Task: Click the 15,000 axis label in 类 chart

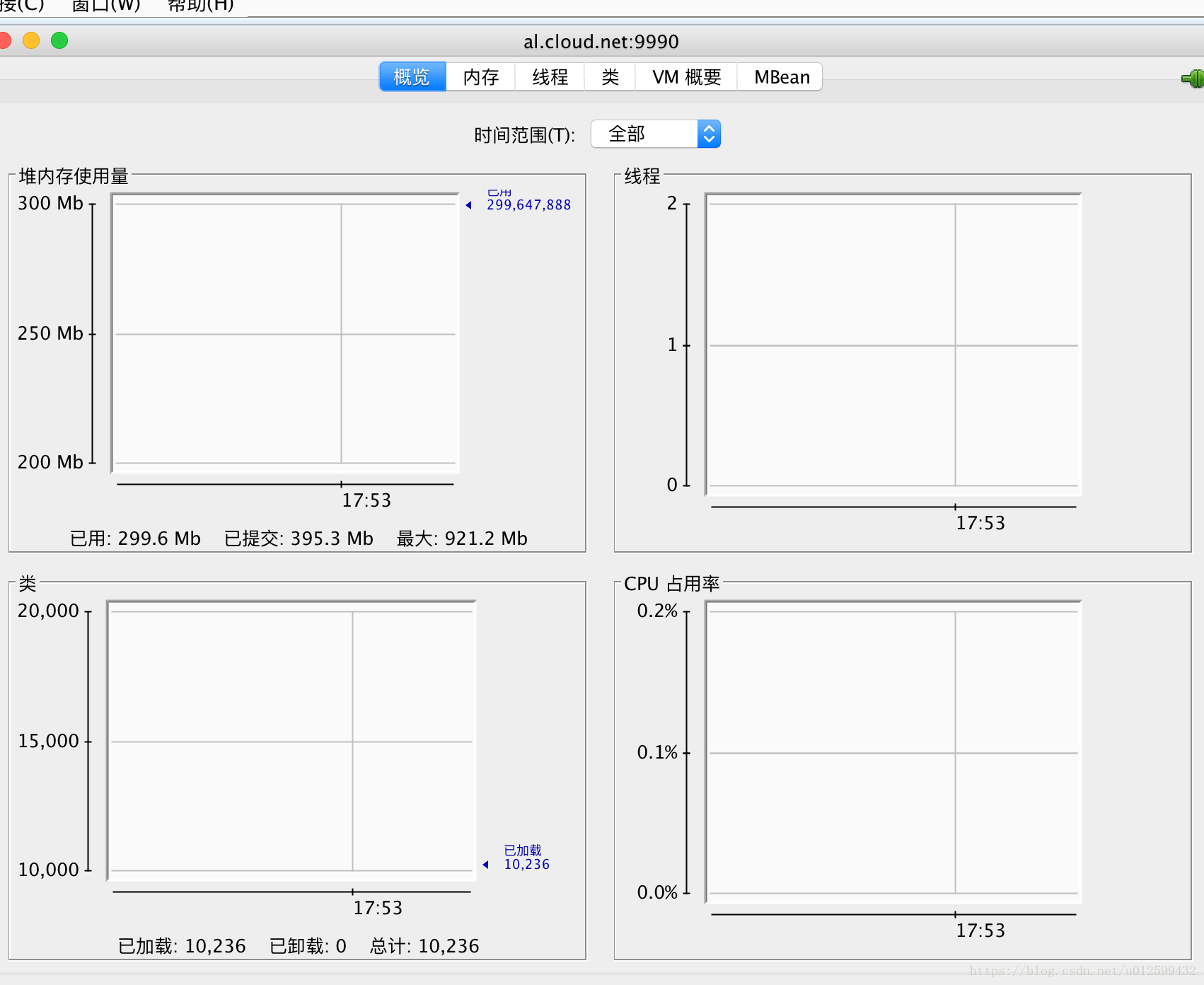Action: click(48, 741)
